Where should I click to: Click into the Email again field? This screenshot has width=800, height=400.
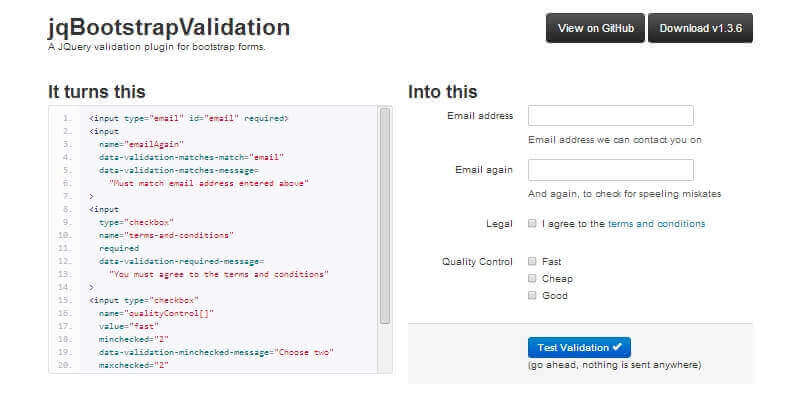click(x=610, y=170)
